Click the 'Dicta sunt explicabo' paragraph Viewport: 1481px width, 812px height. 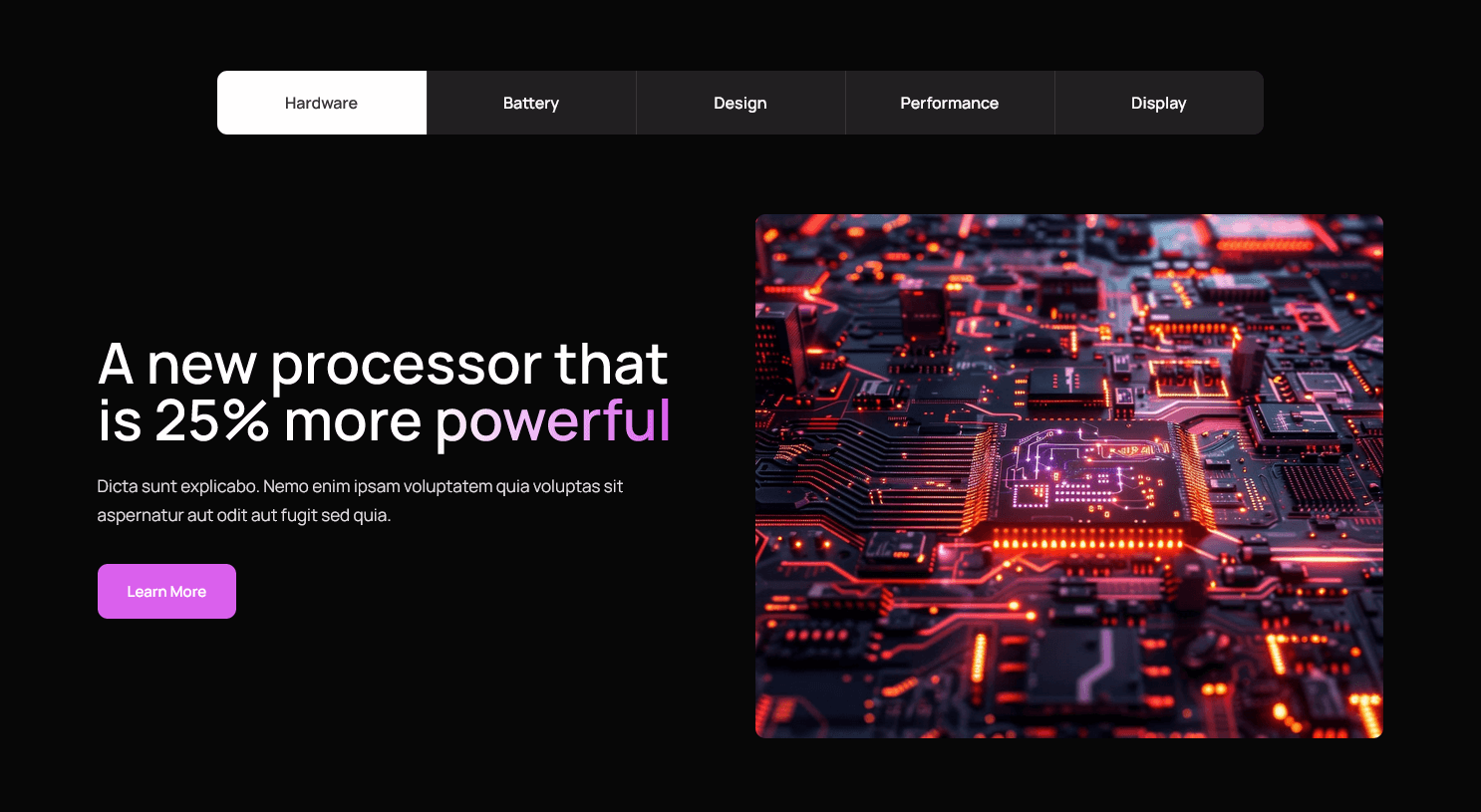(360, 501)
